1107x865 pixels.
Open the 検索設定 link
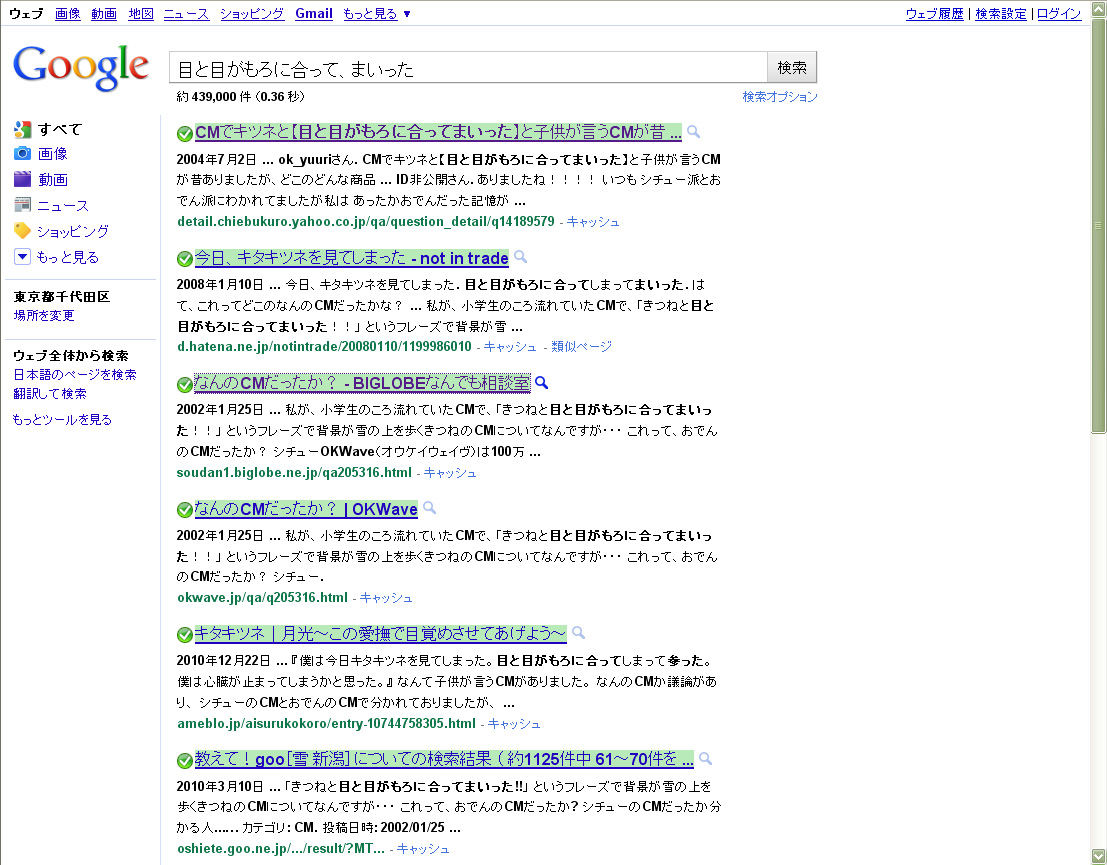pyautogui.click(x=1001, y=13)
